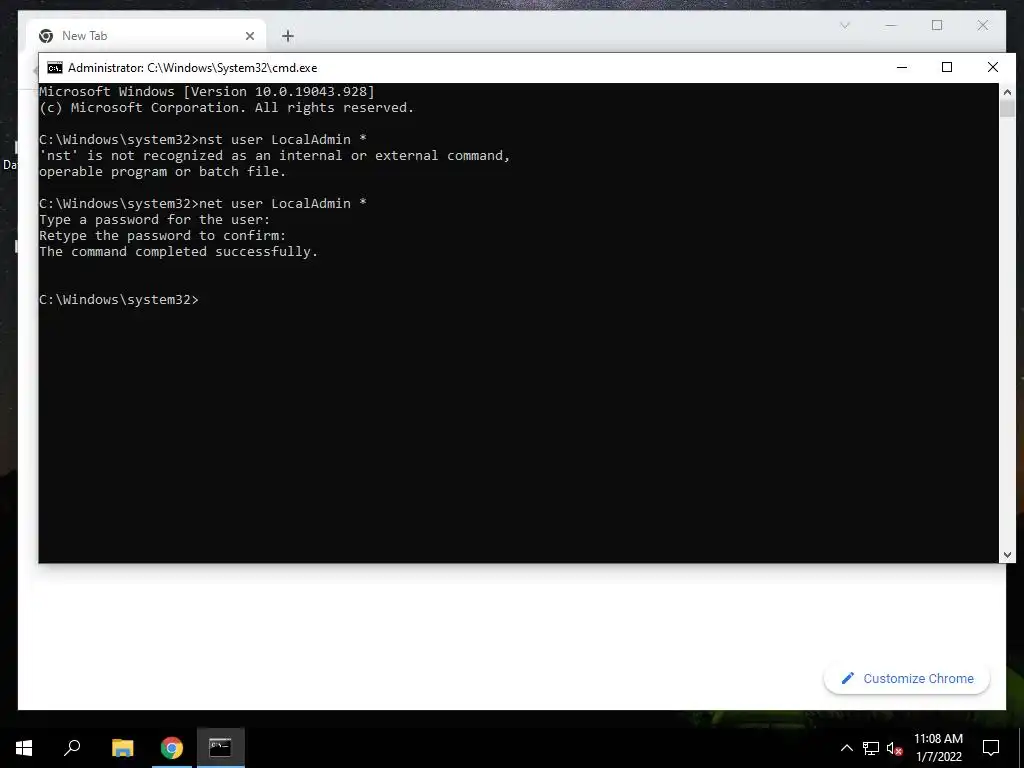Click 'operable program or batch file.' line

[163, 171]
